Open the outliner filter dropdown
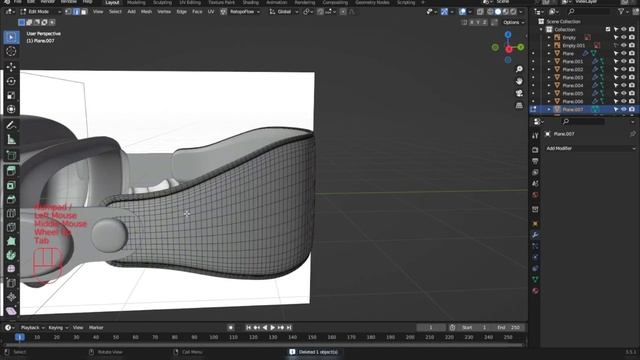This screenshot has height=360, width=640. (x=623, y=12)
